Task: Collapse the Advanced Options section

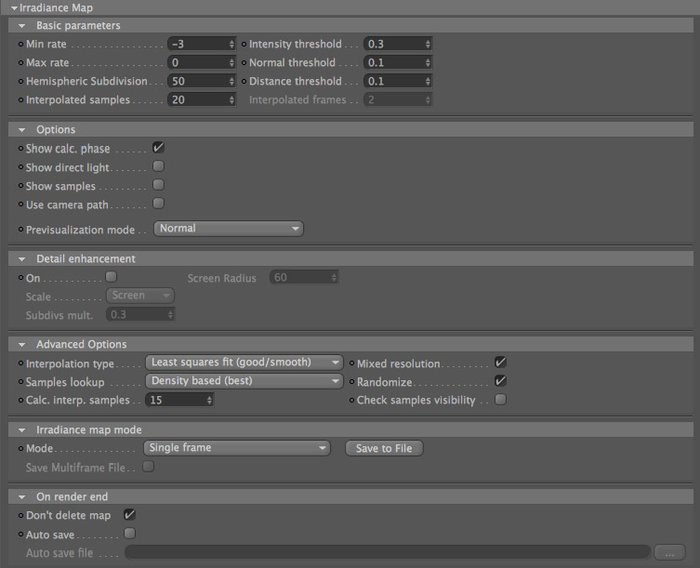Action: click(x=22, y=345)
